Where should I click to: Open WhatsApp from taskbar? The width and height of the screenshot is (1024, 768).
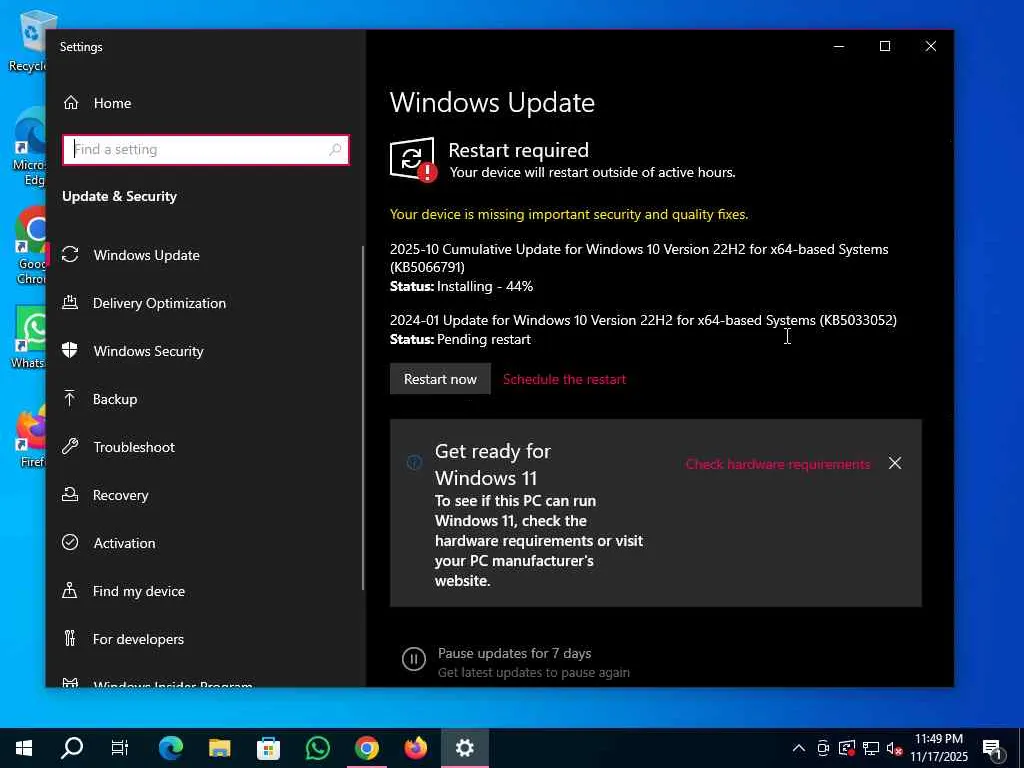pos(317,748)
